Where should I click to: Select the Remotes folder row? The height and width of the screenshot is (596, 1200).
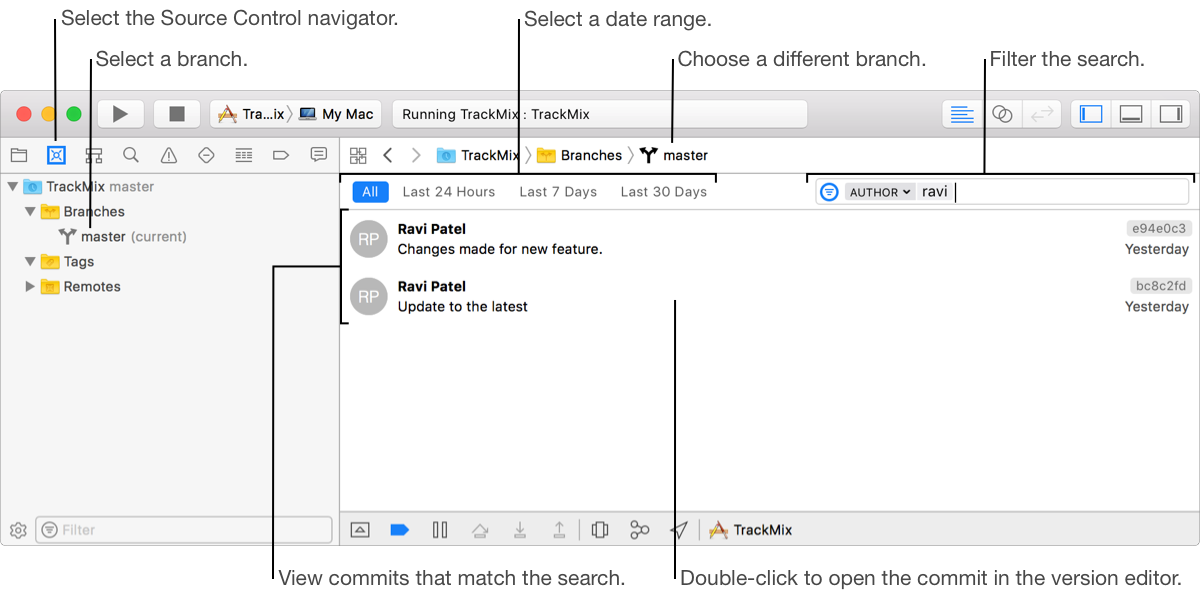(170, 286)
